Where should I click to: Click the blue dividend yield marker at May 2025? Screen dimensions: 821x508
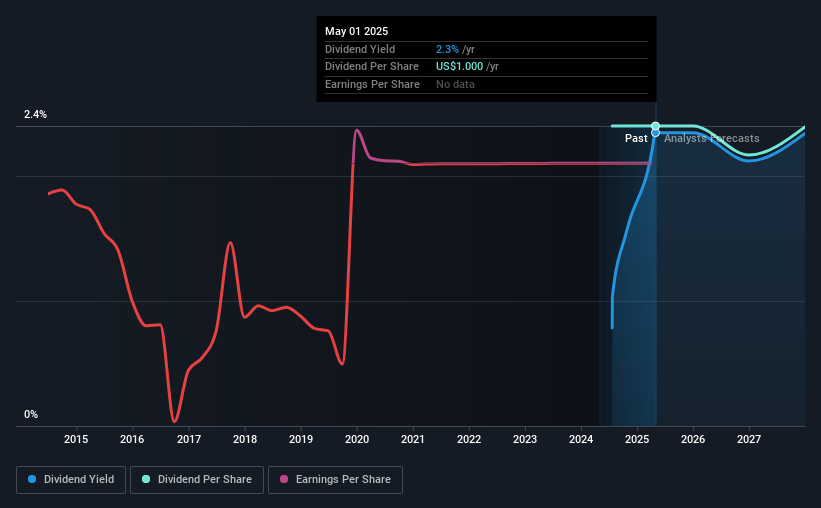[656, 134]
